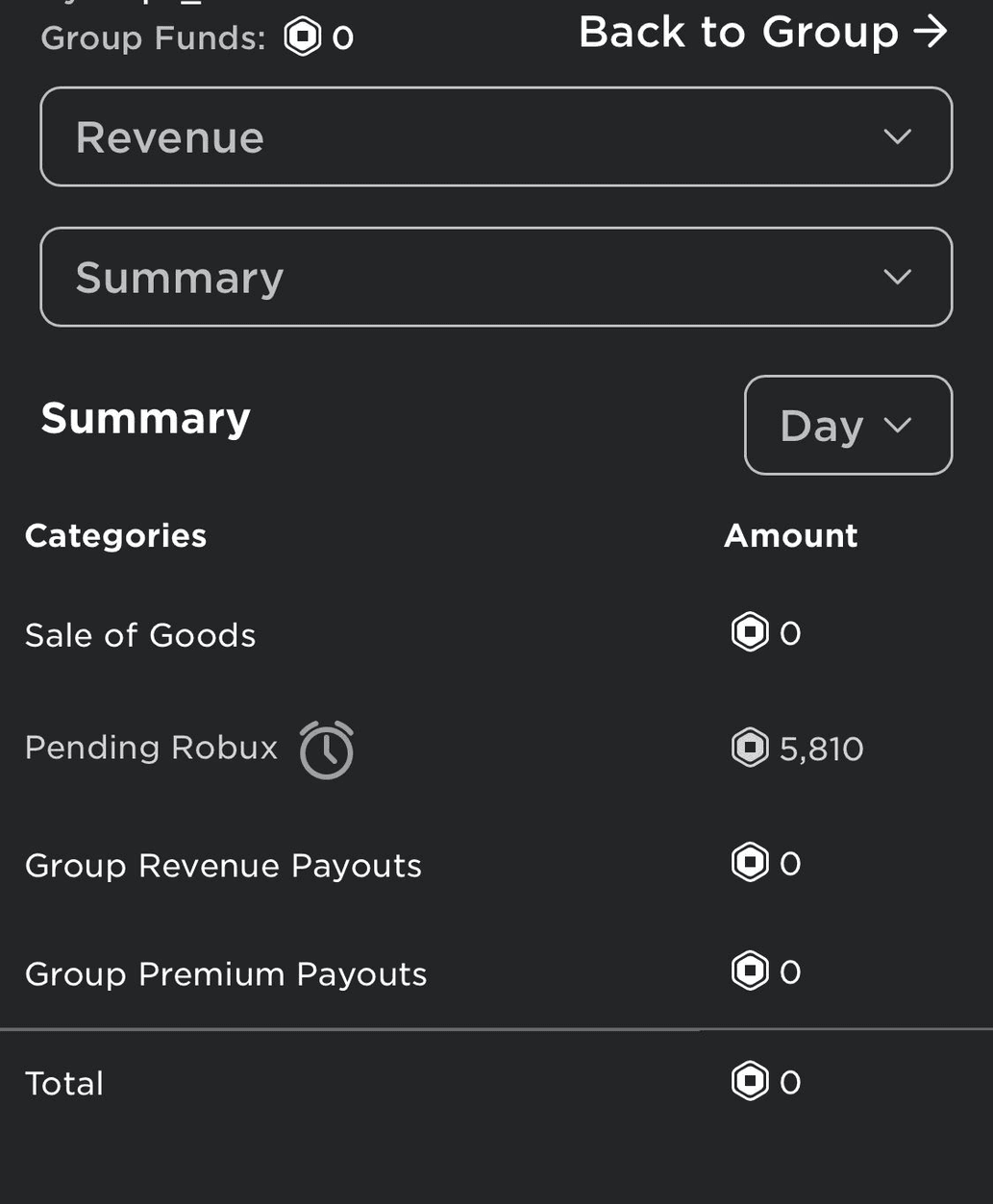Click the Group Revenue Payouts category
Image resolution: width=993 pixels, height=1204 pixels.
click(223, 866)
